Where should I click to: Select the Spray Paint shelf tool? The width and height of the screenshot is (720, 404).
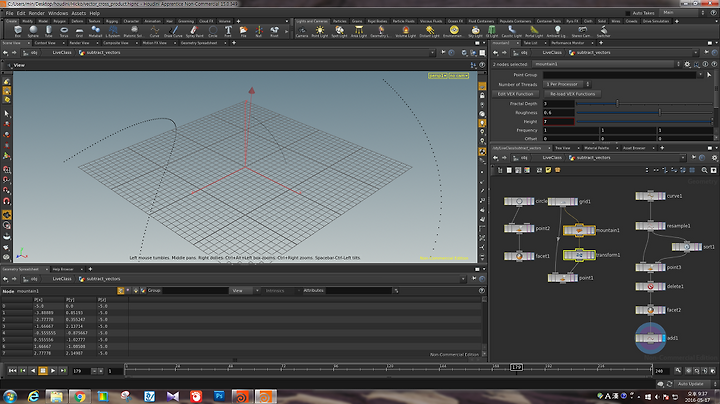tap(194, 31)
